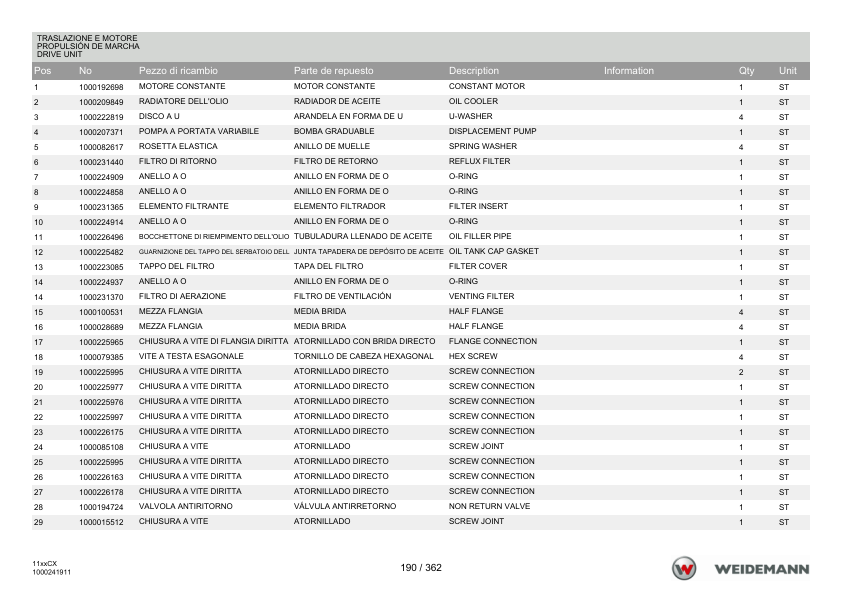Select part number 1000226178

[x=101, y=493]
